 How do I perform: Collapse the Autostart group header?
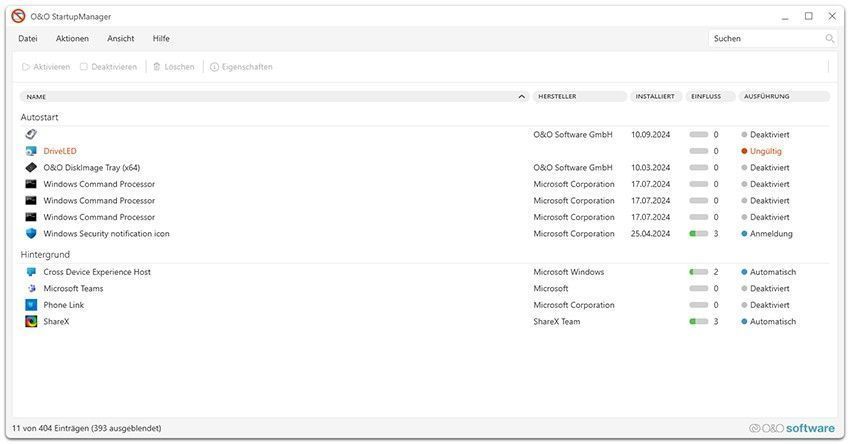pos(40,117)
